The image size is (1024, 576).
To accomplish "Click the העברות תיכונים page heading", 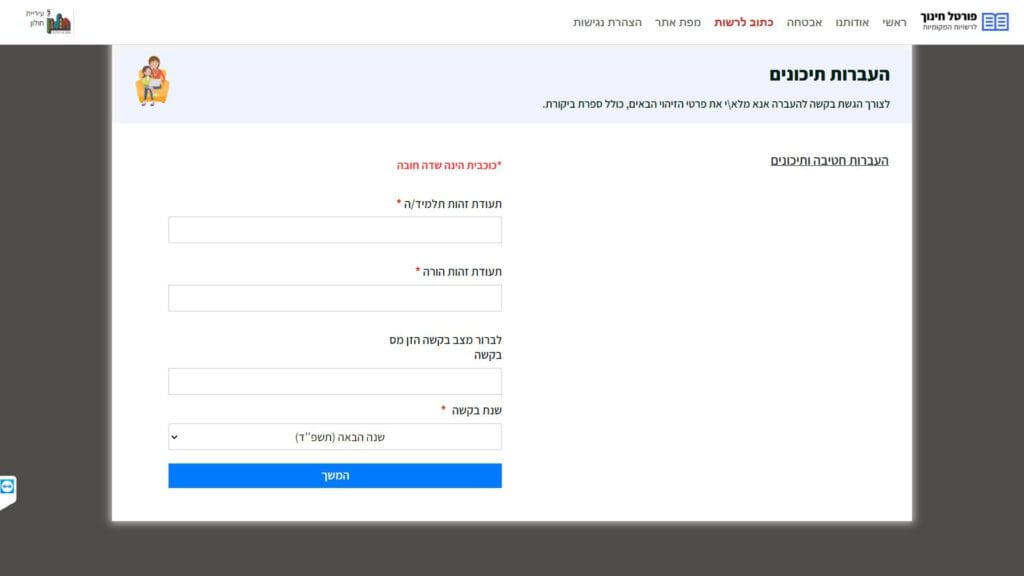I will tap(829, 75).
